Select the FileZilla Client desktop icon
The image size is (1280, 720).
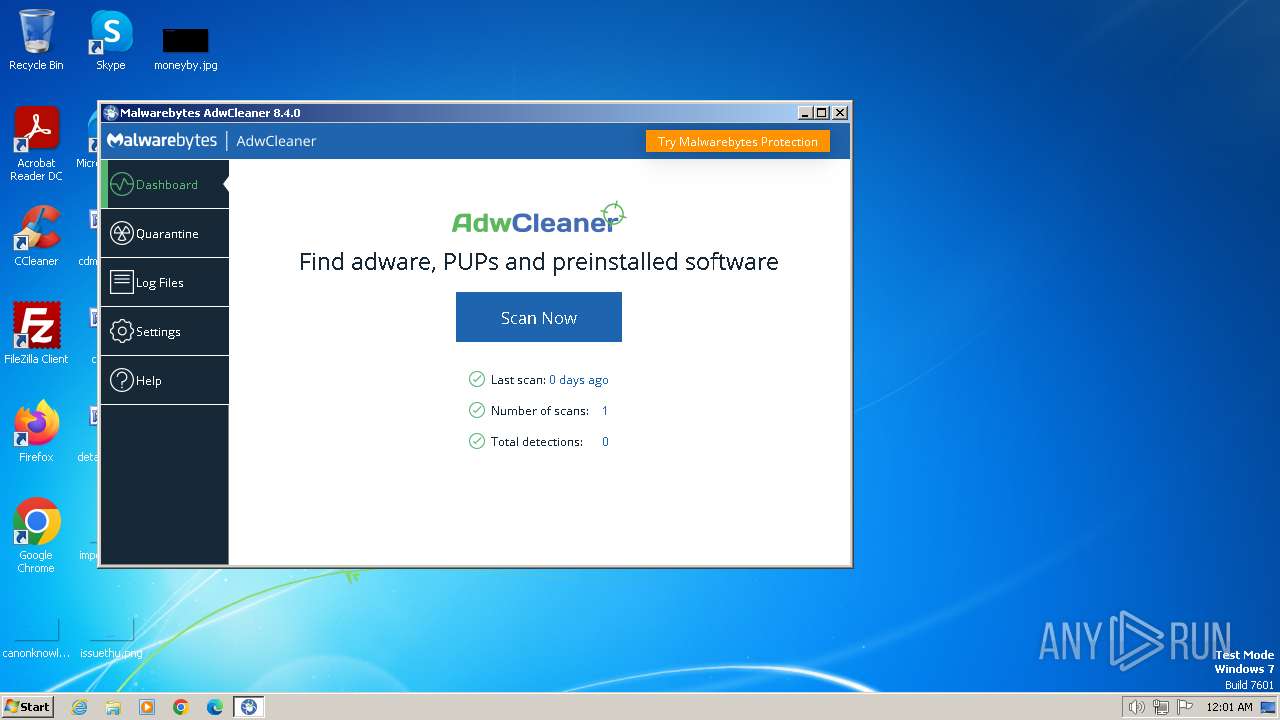pyautogui.click(x=36, y=333)
